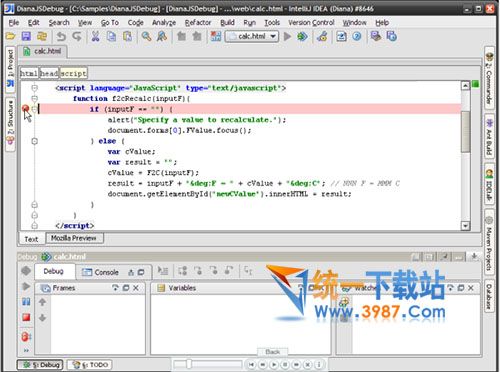Open Settings via the wrench icon

click(322, 36)
